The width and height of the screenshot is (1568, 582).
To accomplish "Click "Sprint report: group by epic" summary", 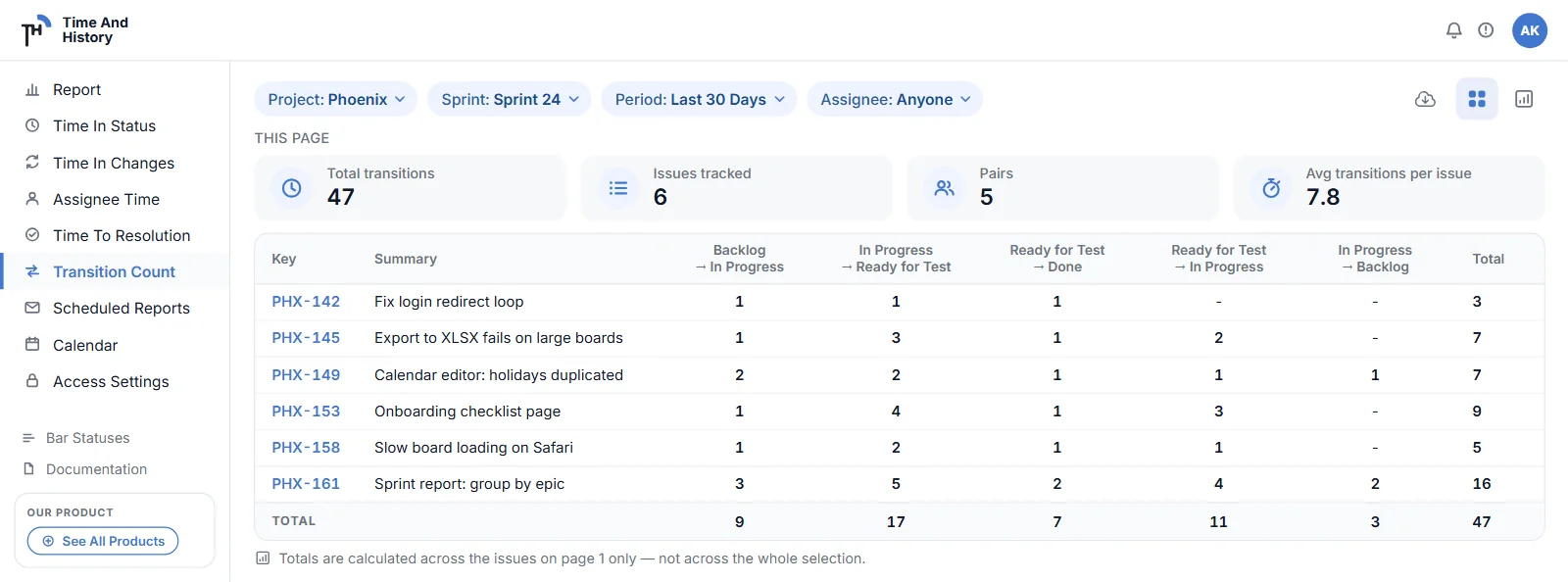I will 469,484.
